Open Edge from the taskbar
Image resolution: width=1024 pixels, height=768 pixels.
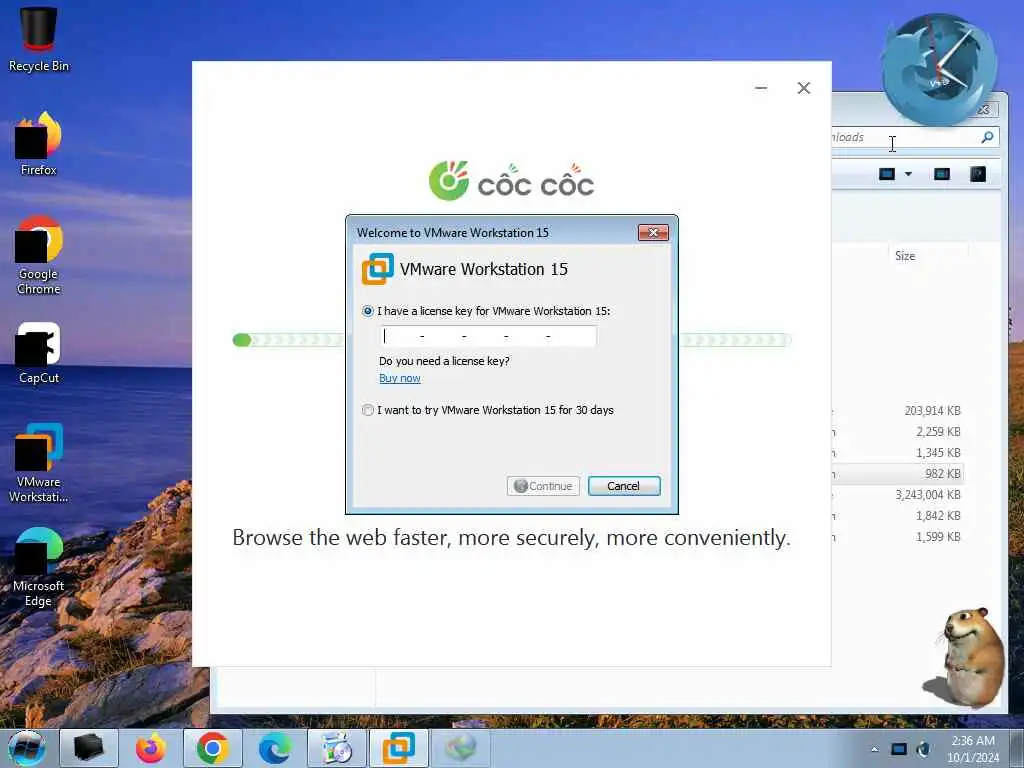click(274, 748)
